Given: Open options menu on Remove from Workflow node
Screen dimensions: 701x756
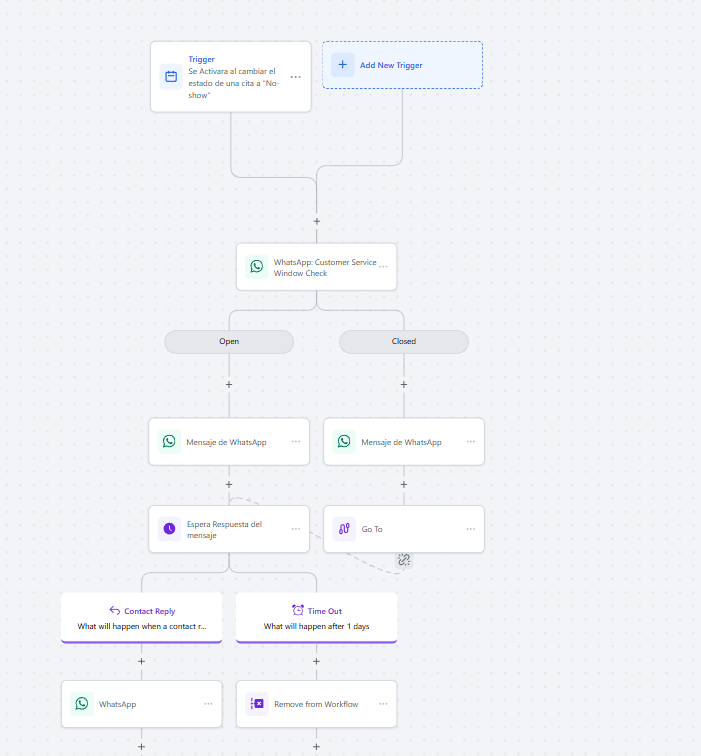Looking at the screenshot, I should click(383, 704).
